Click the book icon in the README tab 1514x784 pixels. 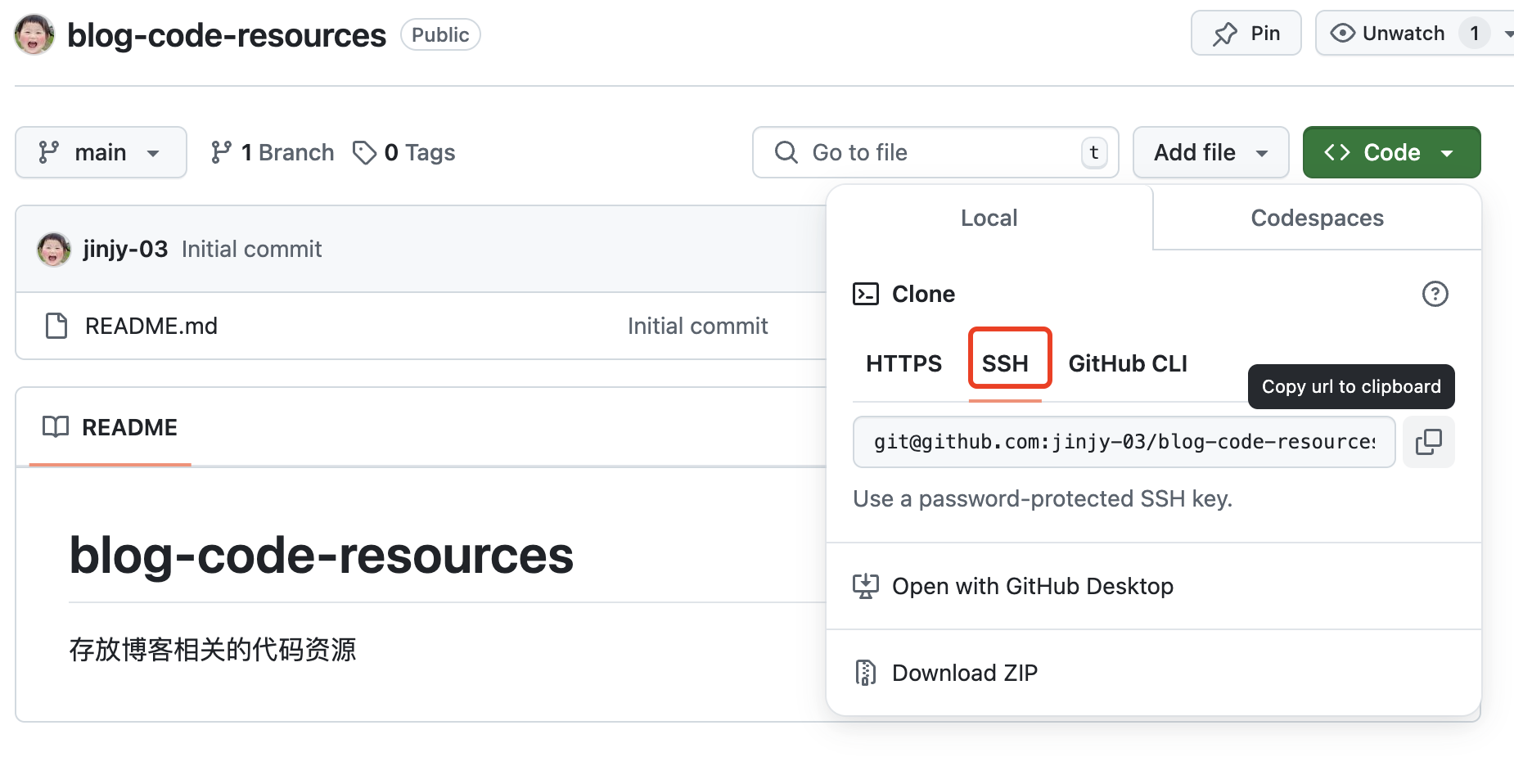(56, 426)
